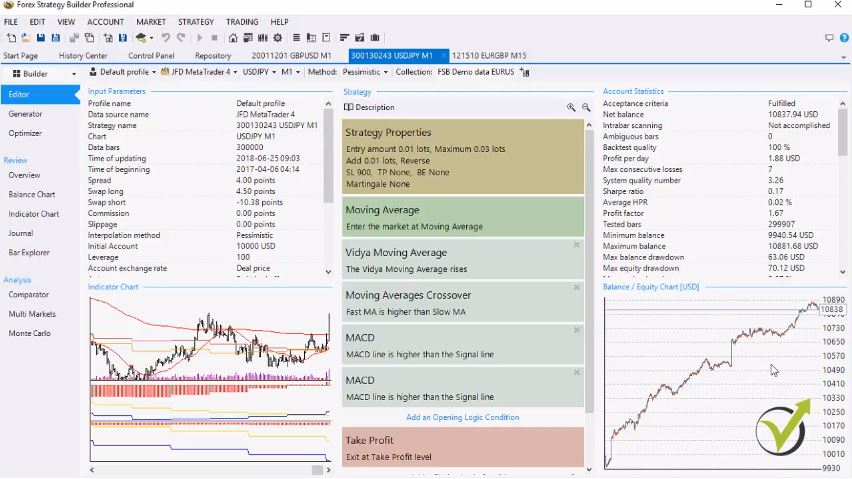Click the add-to-collection icon after FSB Demo data

pos(524,72)
